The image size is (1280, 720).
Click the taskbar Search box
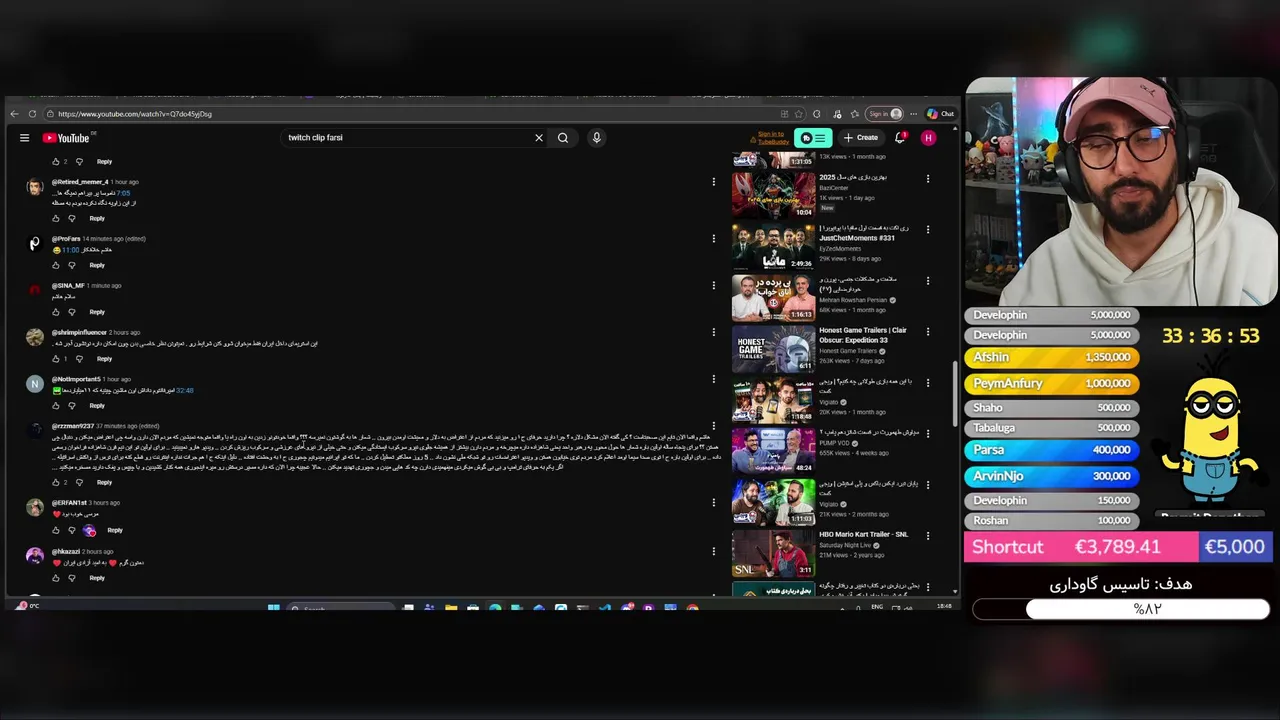tap(340, 607)
